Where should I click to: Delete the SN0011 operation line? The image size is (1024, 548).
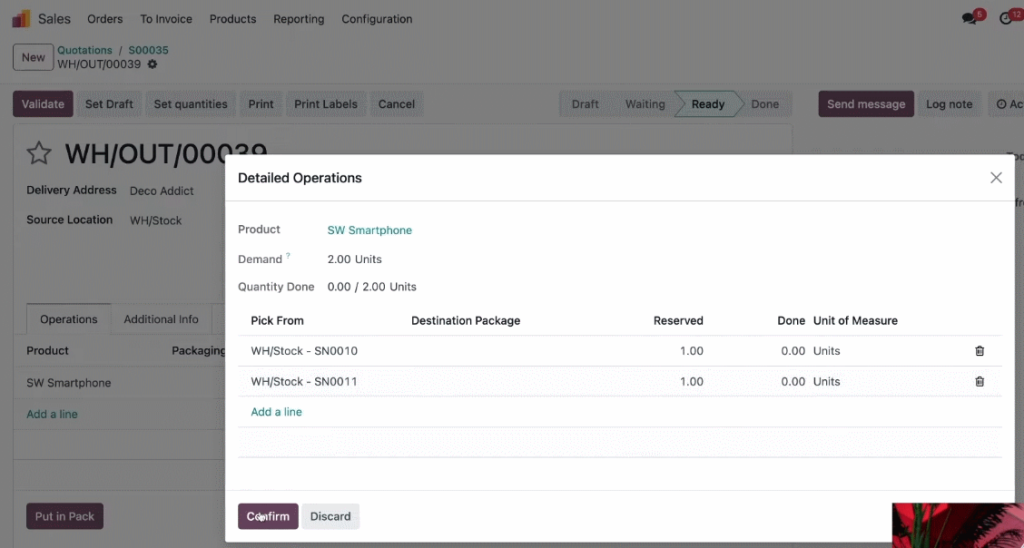[x=979, y=381]
